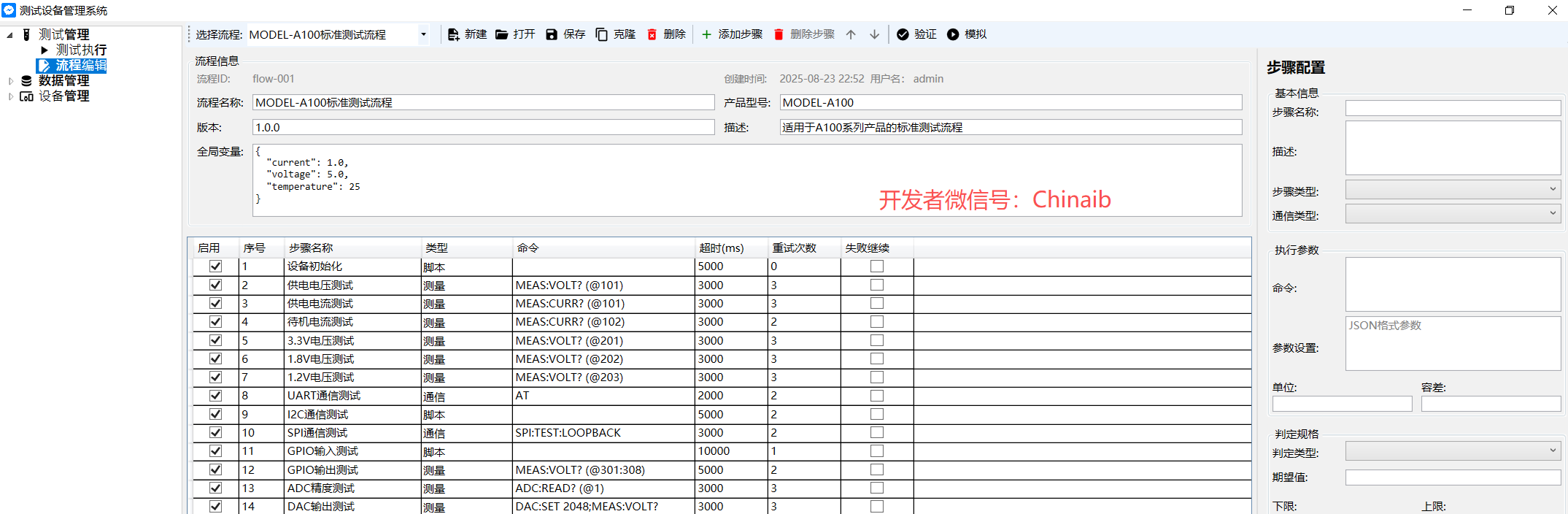Collapse the 测试管理 tree node
Viewport: 1568px width, 514px height.
[9, 34]
